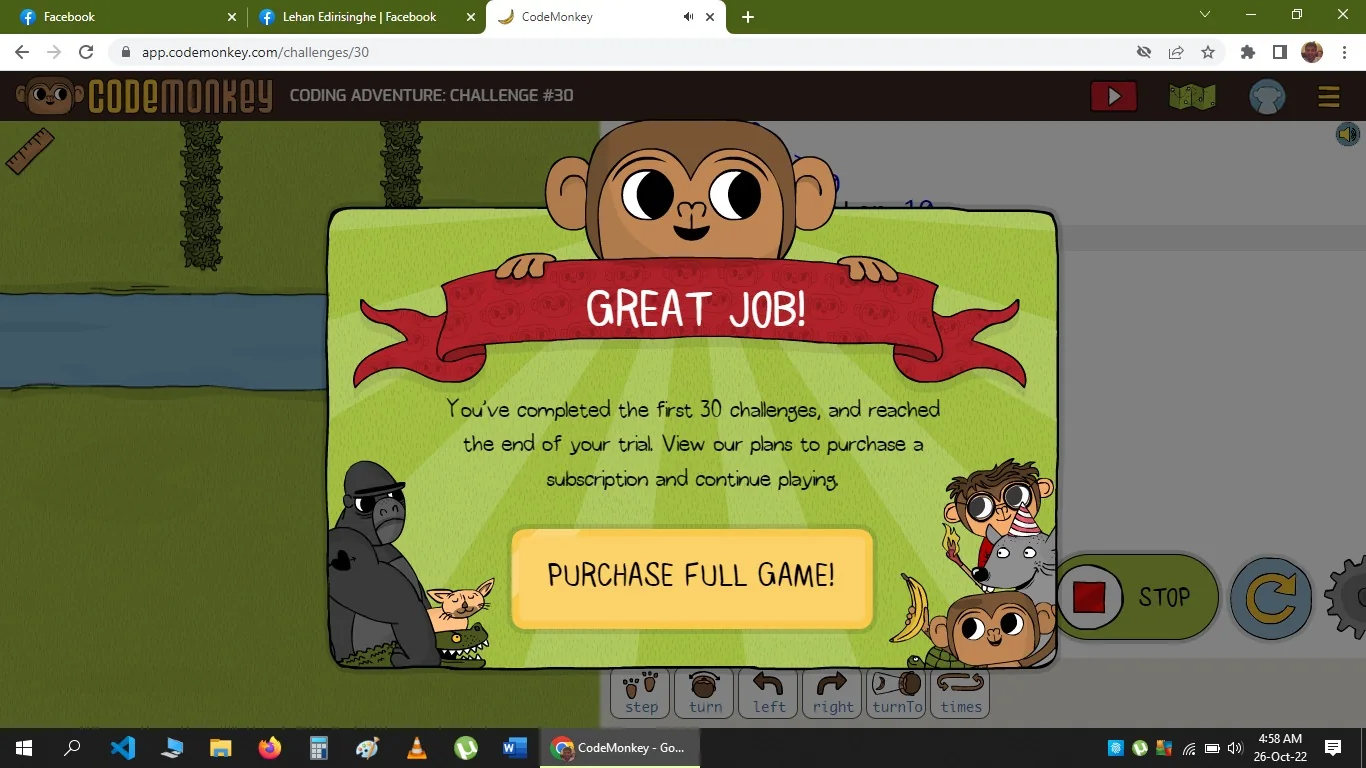1366x768 pixels.
Task: Insert the times loop code block
Action: [961, 693]
